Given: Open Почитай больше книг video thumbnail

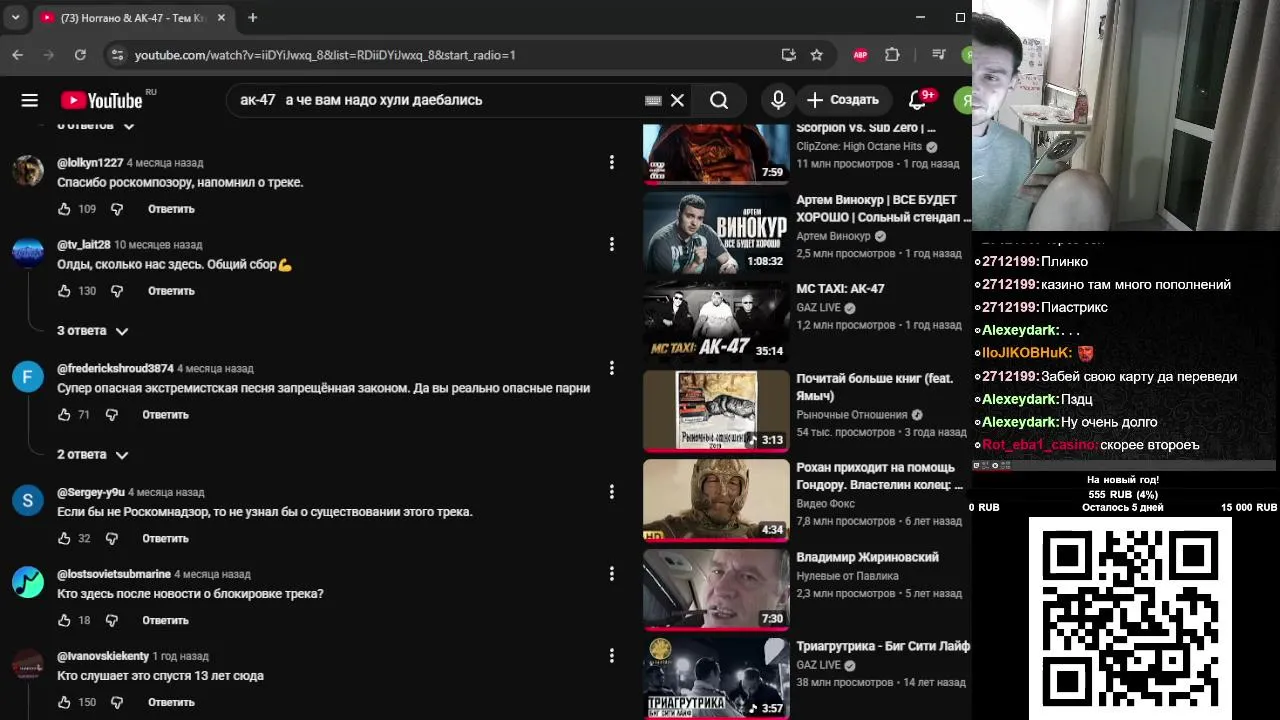Looking at the screenshot, I should pos(715,411).
